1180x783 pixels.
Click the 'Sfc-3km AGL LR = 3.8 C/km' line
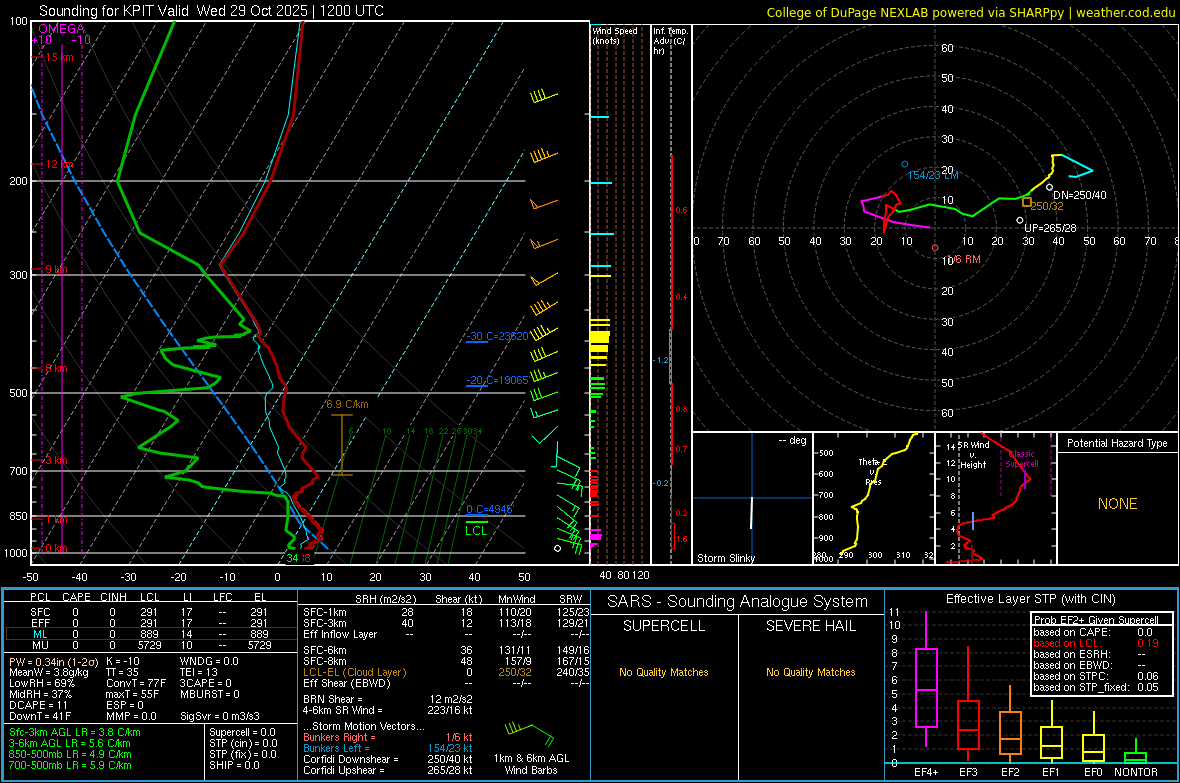click(x=75, y=733)
